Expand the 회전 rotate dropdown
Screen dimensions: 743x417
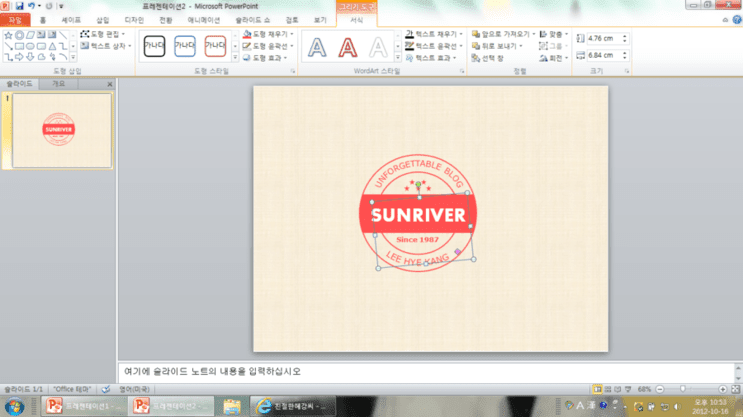click(566, 58)
